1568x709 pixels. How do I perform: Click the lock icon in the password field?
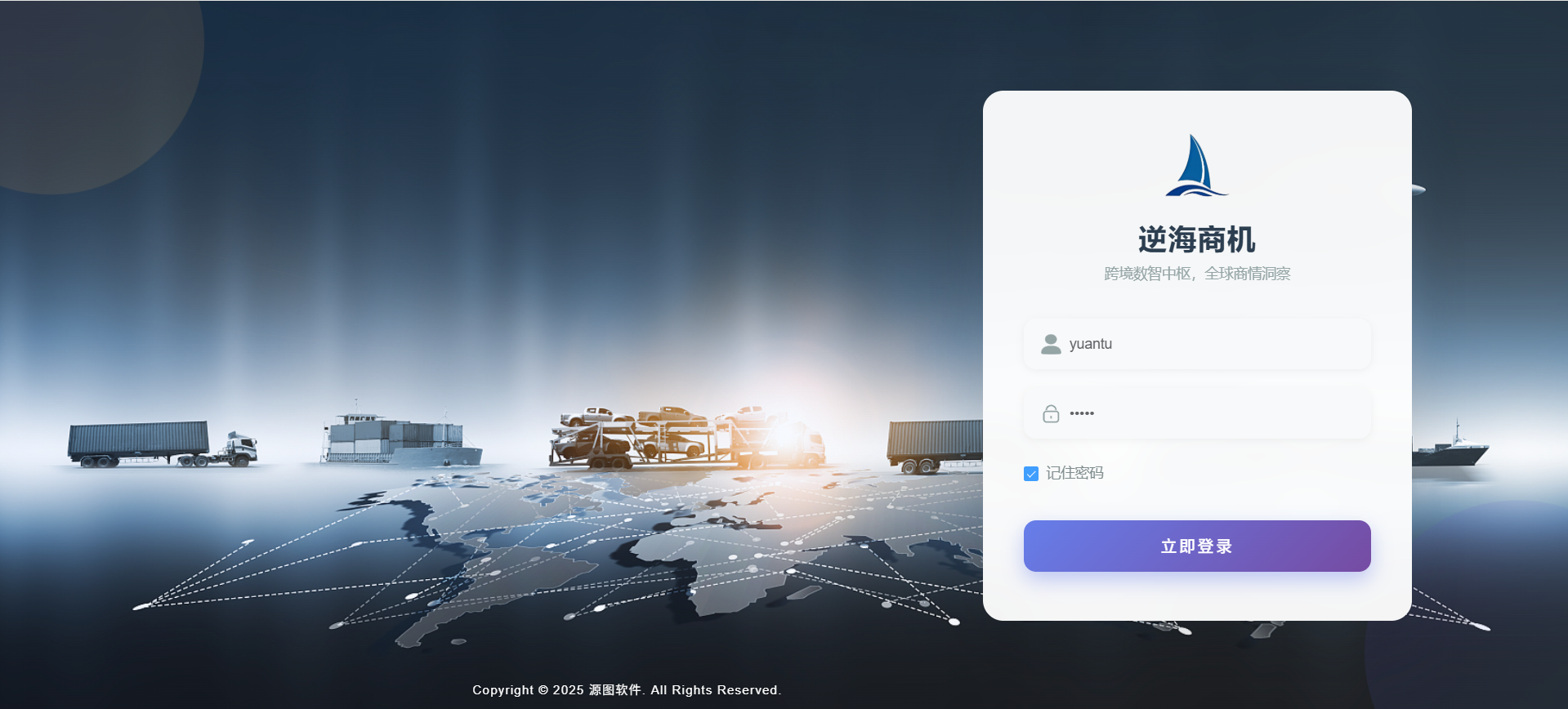1051,413
